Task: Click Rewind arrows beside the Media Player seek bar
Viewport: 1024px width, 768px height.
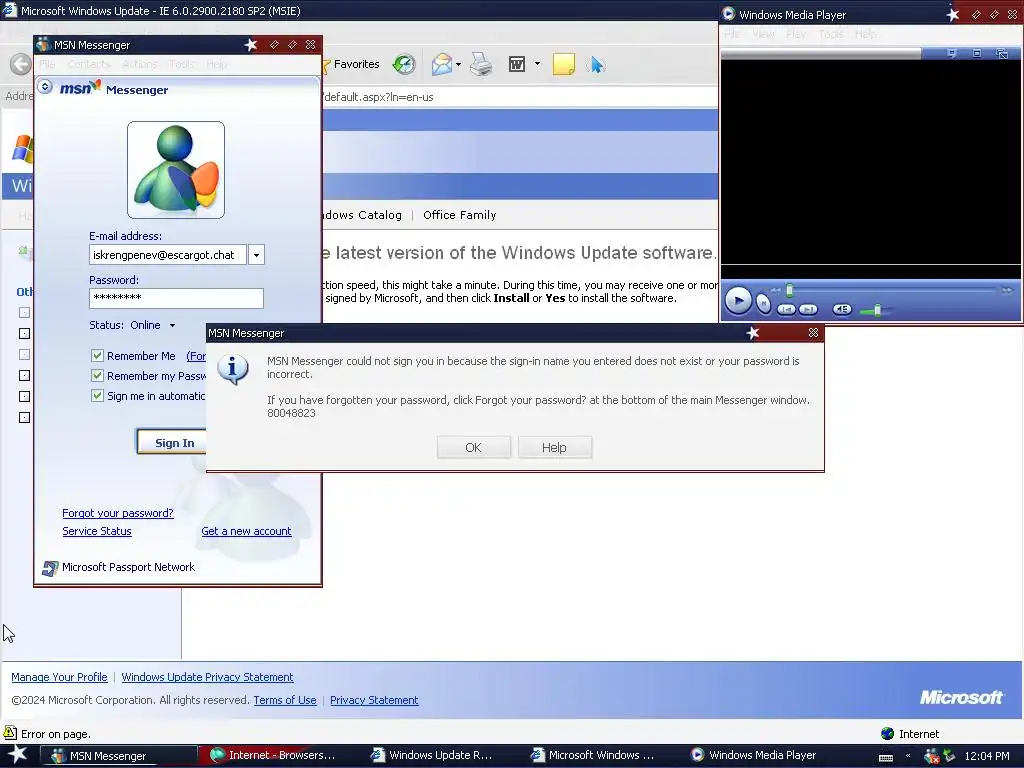Action: coord(775,290)
